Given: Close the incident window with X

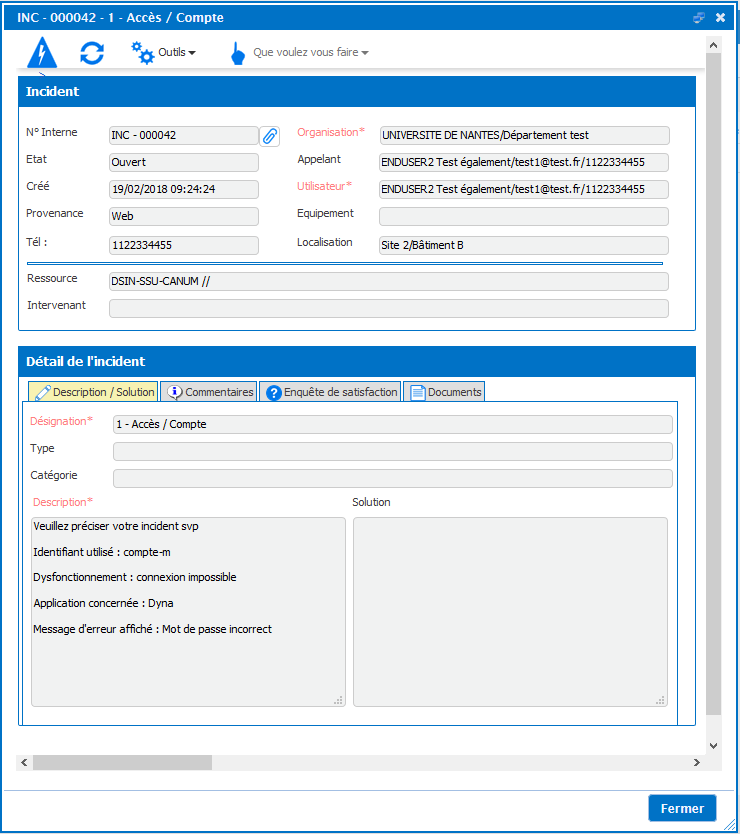Looking at the screenshot, I should [720, 18].
